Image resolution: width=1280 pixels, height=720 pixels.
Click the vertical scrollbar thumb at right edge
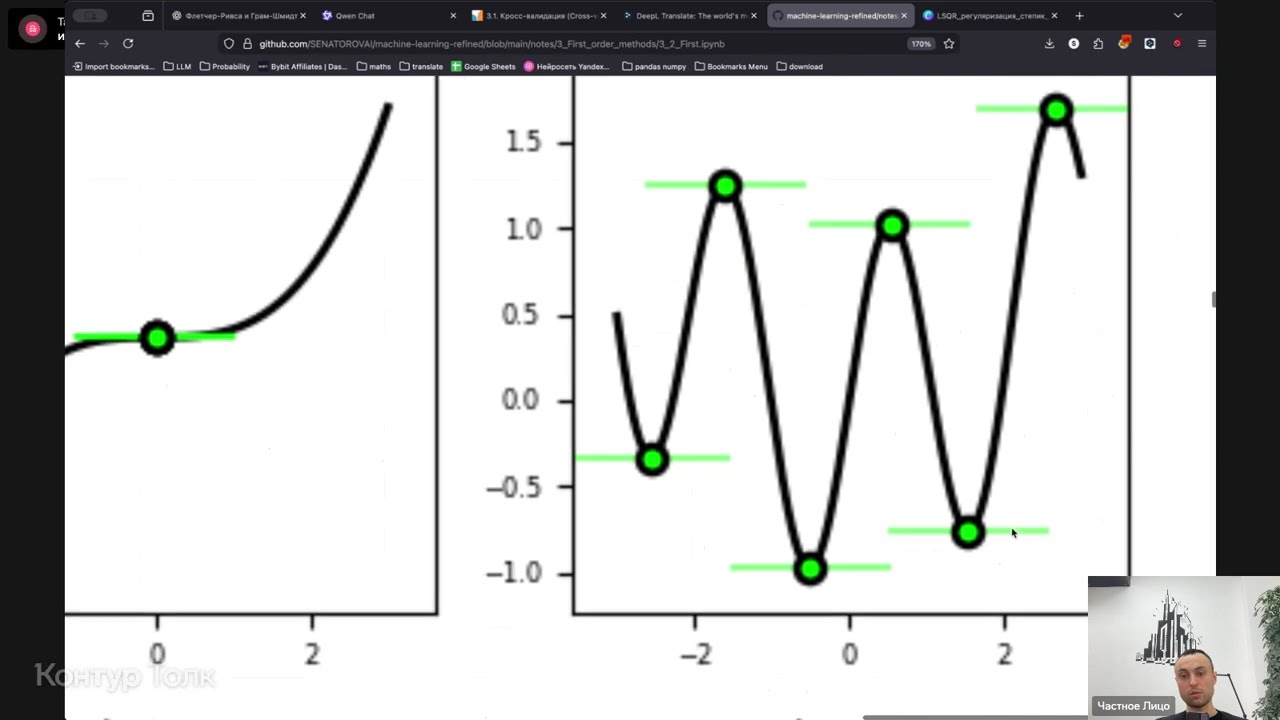1212,300
